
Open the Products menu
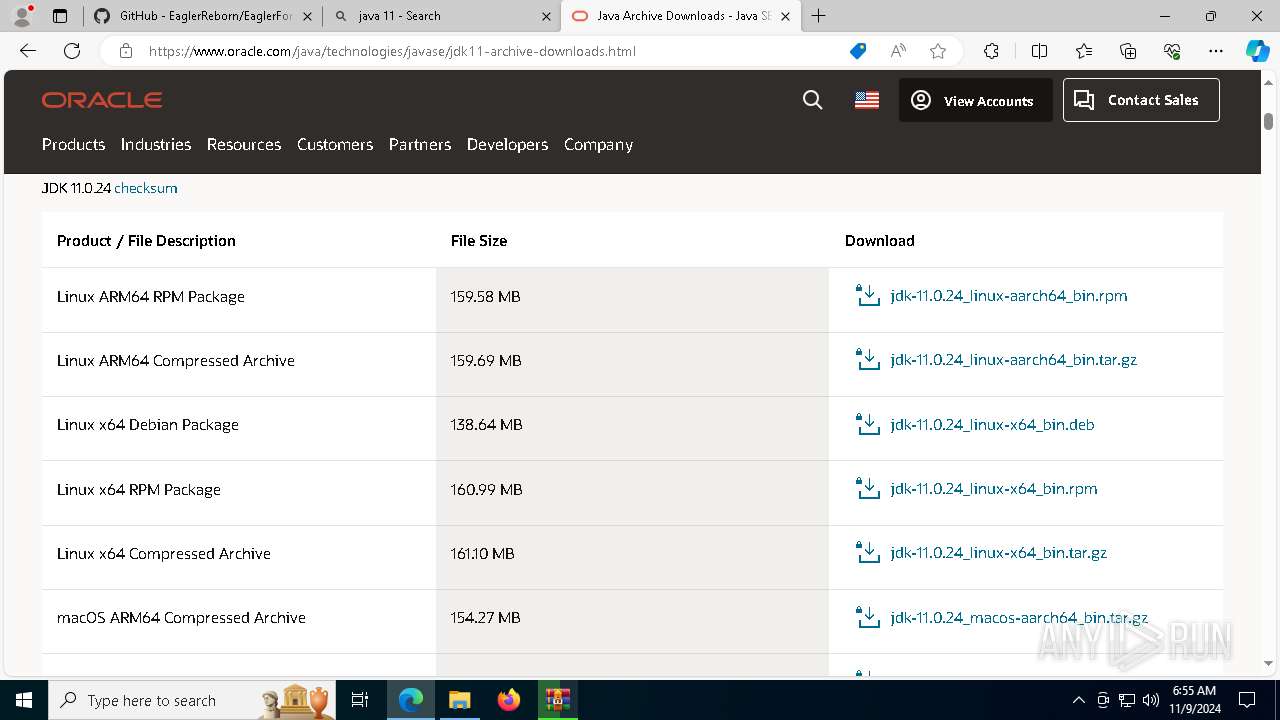[x=73, y=144]
